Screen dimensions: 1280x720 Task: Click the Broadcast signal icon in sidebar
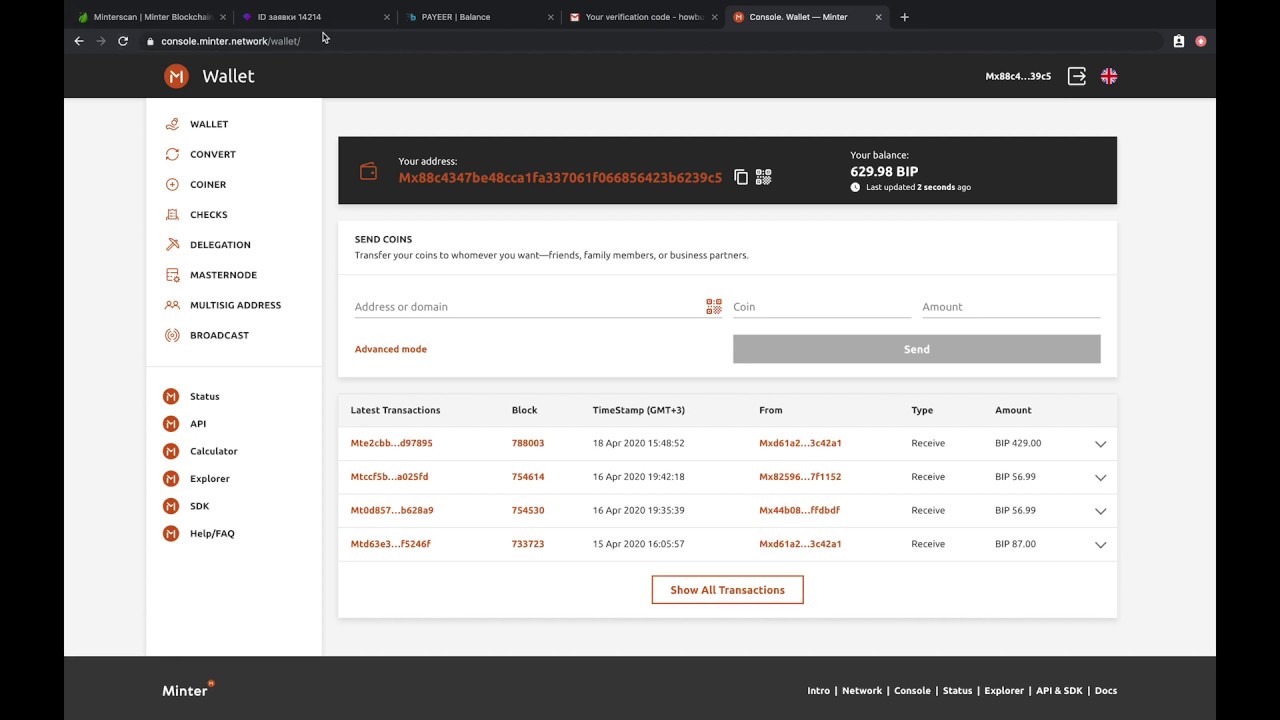point(172,335)
